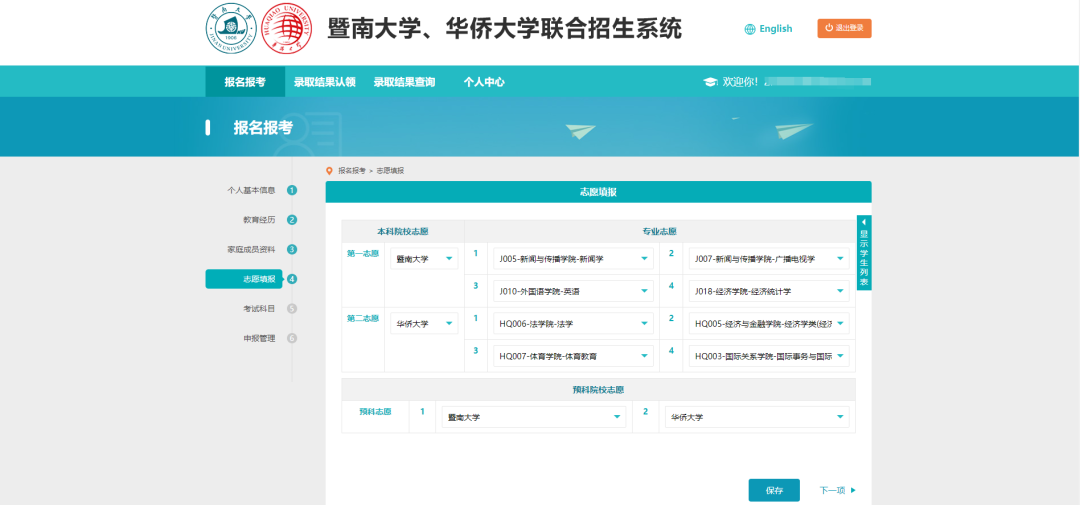Open major dropdown J018-经济学院-经济统计学
The width and height of the screenshot is (1080, 505).
(x=769, y=291)
